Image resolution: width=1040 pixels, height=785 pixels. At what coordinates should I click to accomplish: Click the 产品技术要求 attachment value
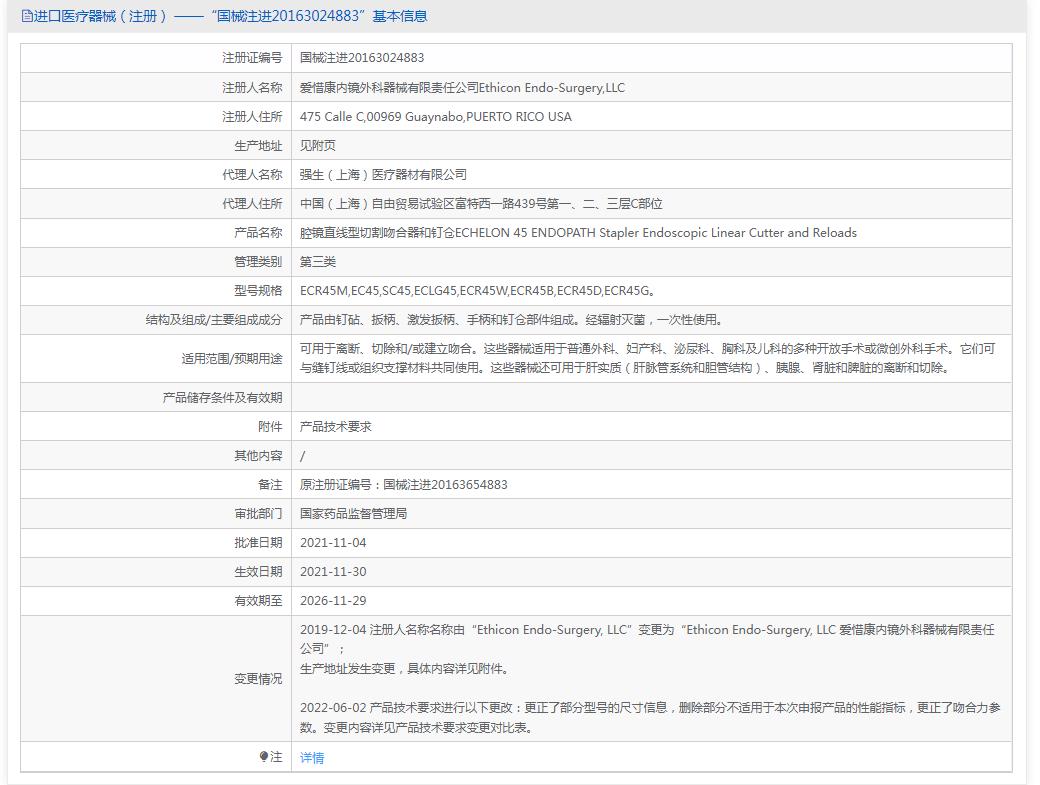pyautogui.click(x=336, y=426)
